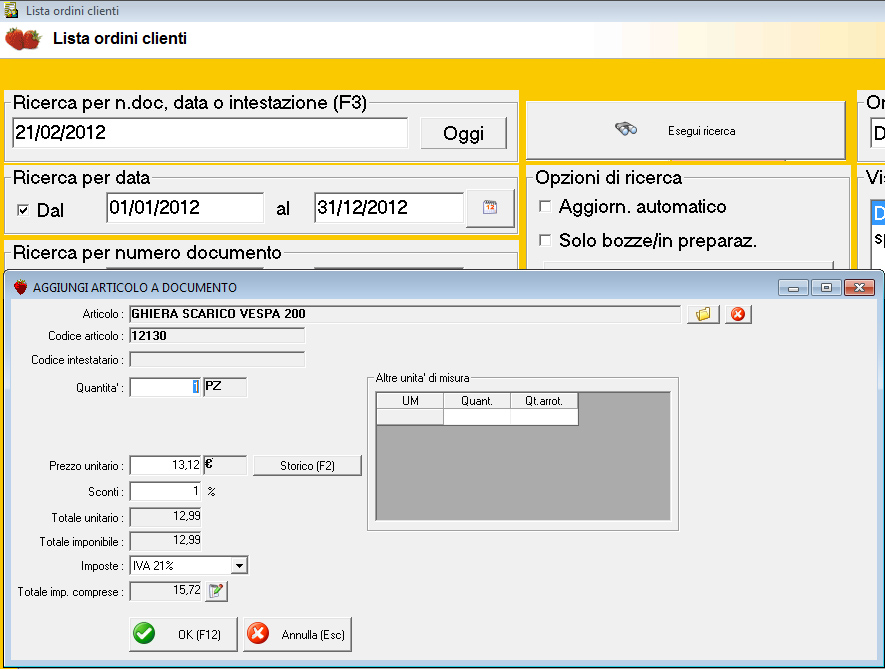The image size is (885, 669).
Task: Click the Quant. column header
Action: click(477, 401)
